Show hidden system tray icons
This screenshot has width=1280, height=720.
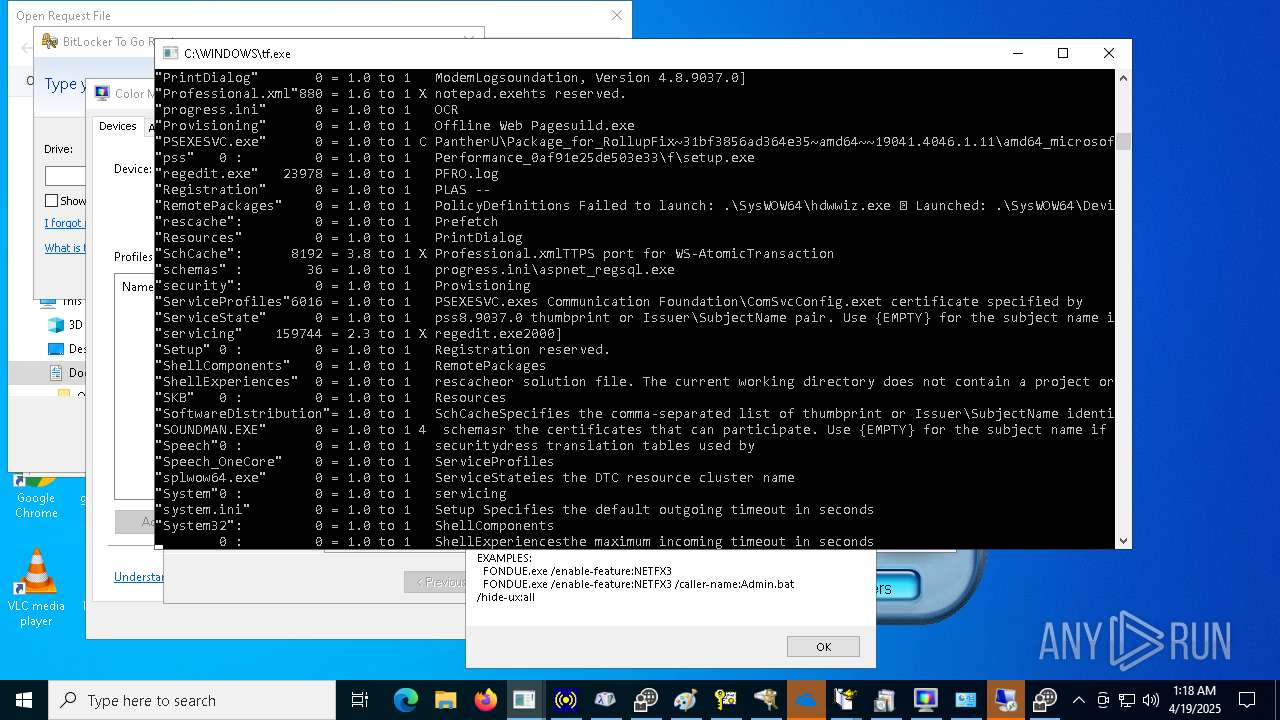coord(1079,700)
